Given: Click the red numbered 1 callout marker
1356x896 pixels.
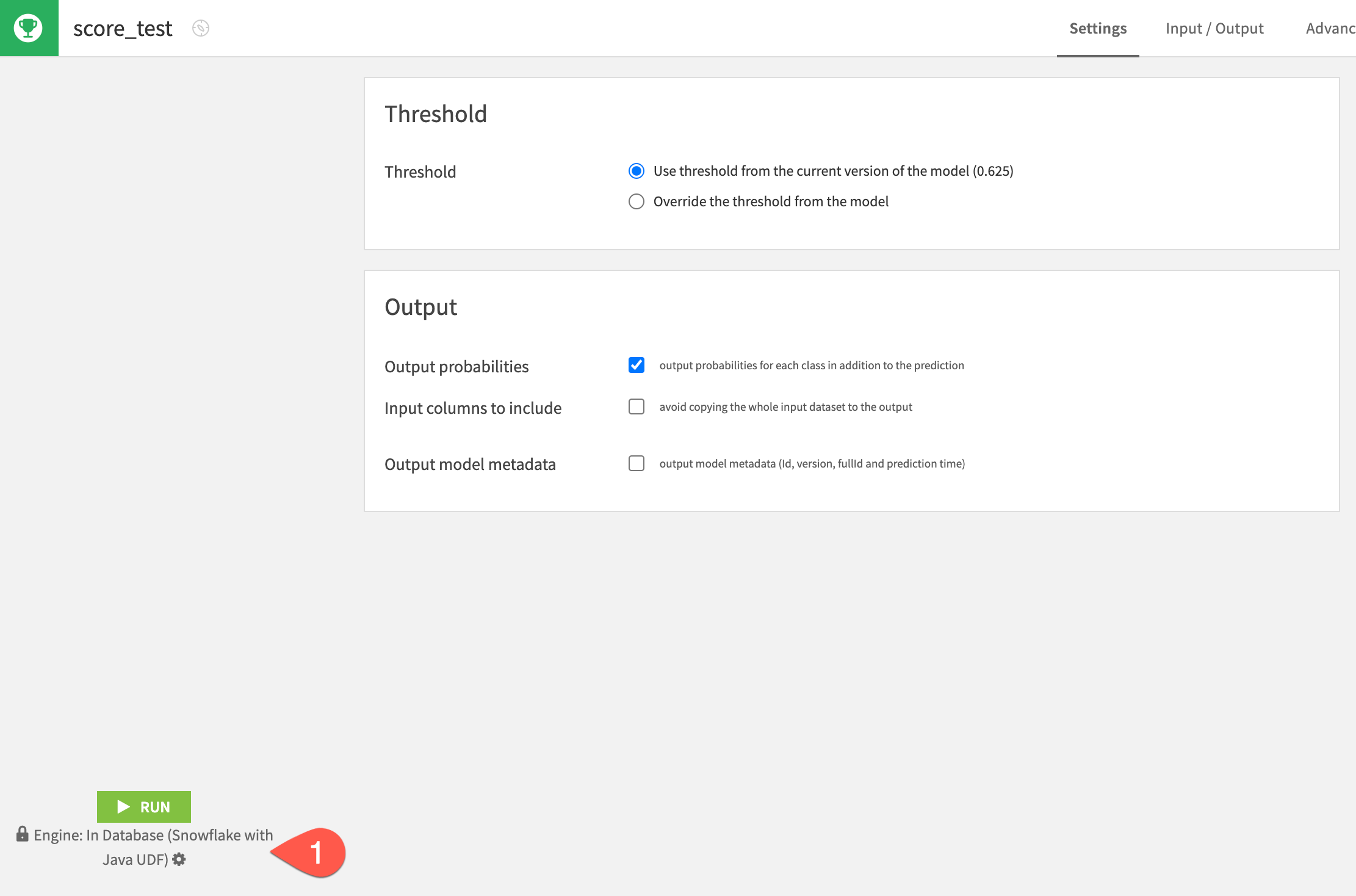Looking at the screenshot, I should click(315, 853).
